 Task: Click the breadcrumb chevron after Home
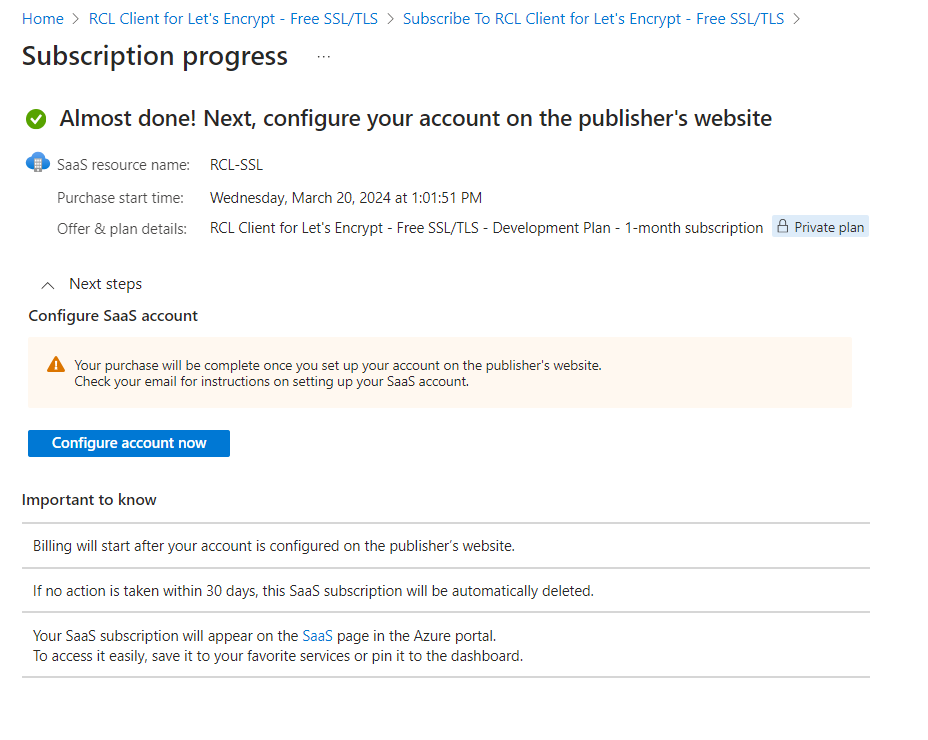[x=76, y=20]
